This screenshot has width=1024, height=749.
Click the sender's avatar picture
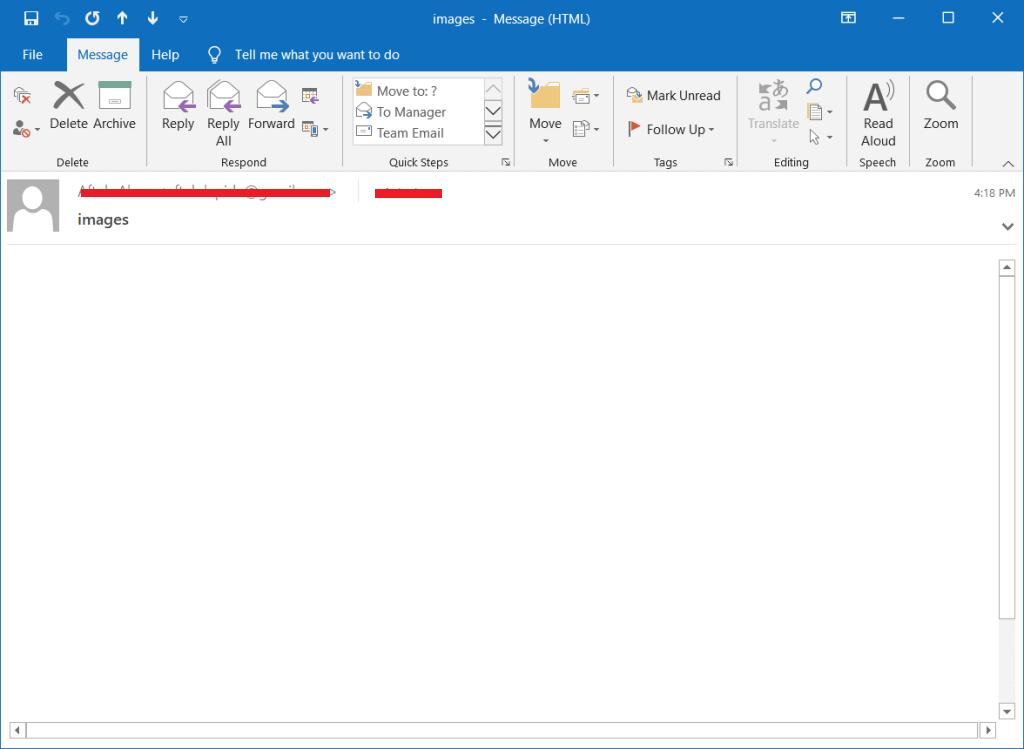click(x=33, y=206)
